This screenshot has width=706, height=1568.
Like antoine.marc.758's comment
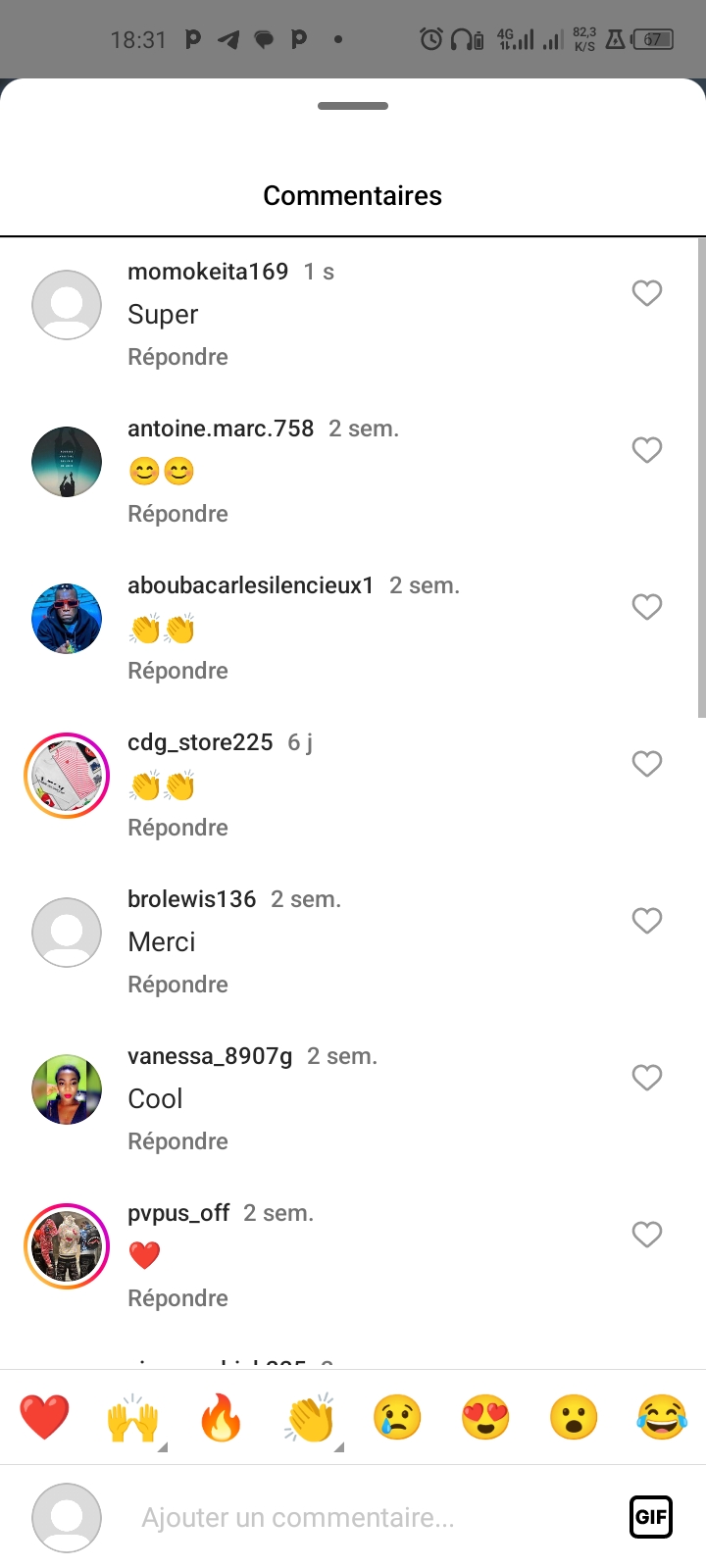coord(646,450)
